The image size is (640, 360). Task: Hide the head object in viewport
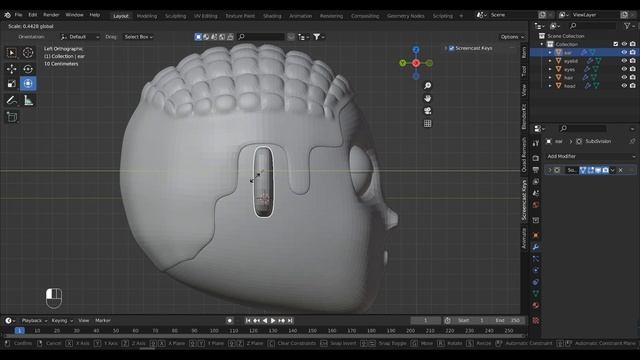click(624, 86)
